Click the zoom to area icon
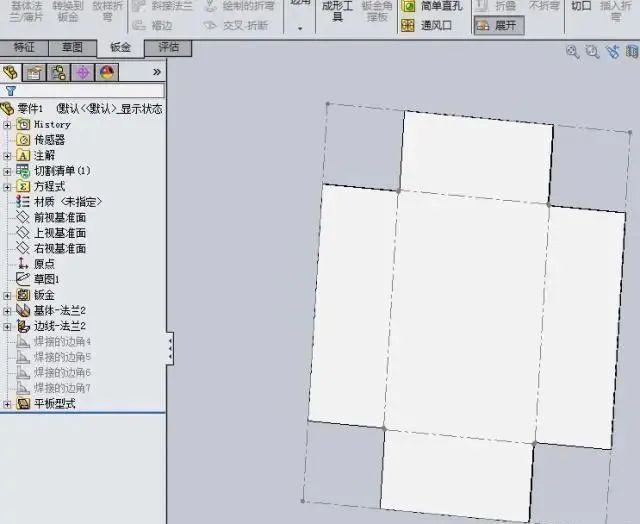 coord(592,52)
